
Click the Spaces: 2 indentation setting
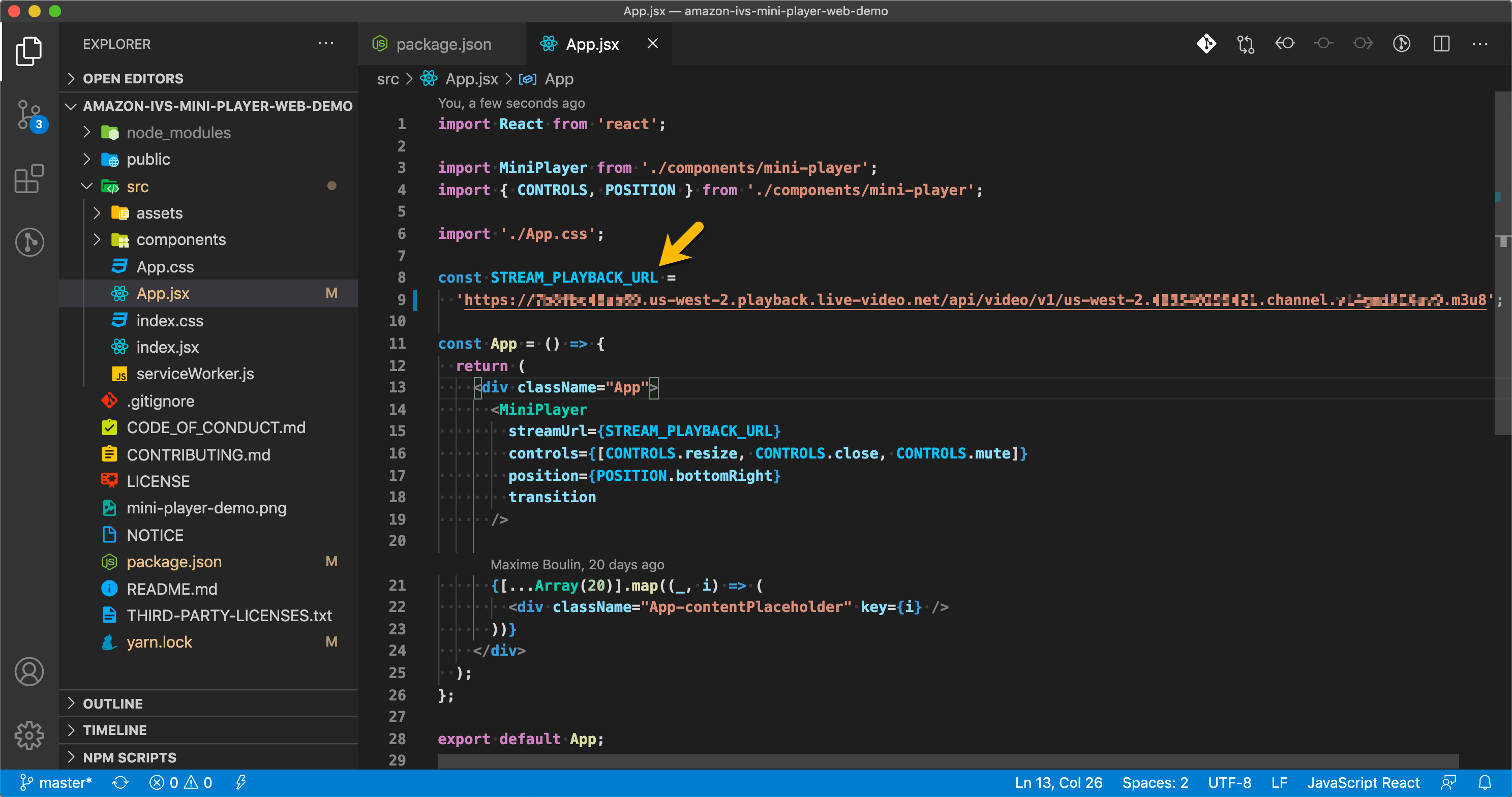(1155, 782)
